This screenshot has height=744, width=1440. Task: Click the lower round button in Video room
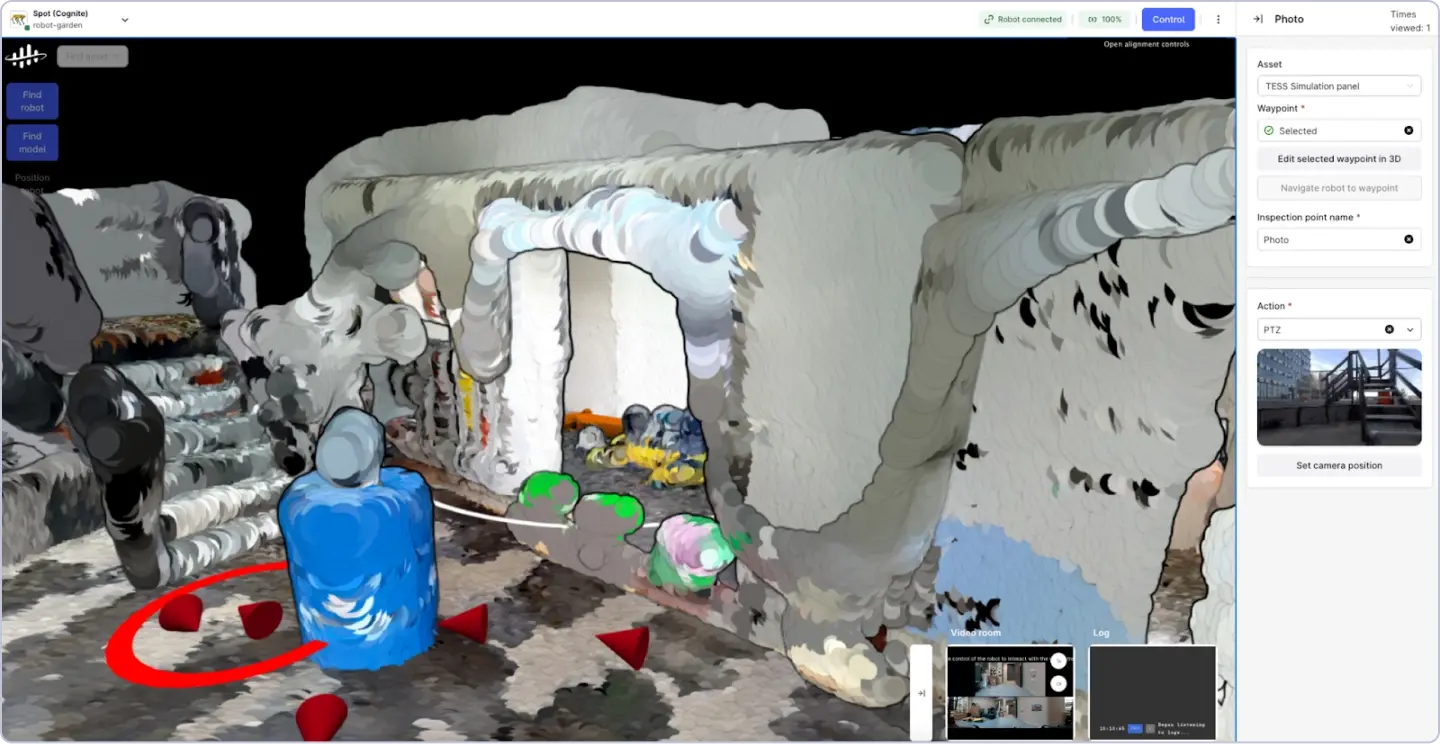pos(1058,684)
